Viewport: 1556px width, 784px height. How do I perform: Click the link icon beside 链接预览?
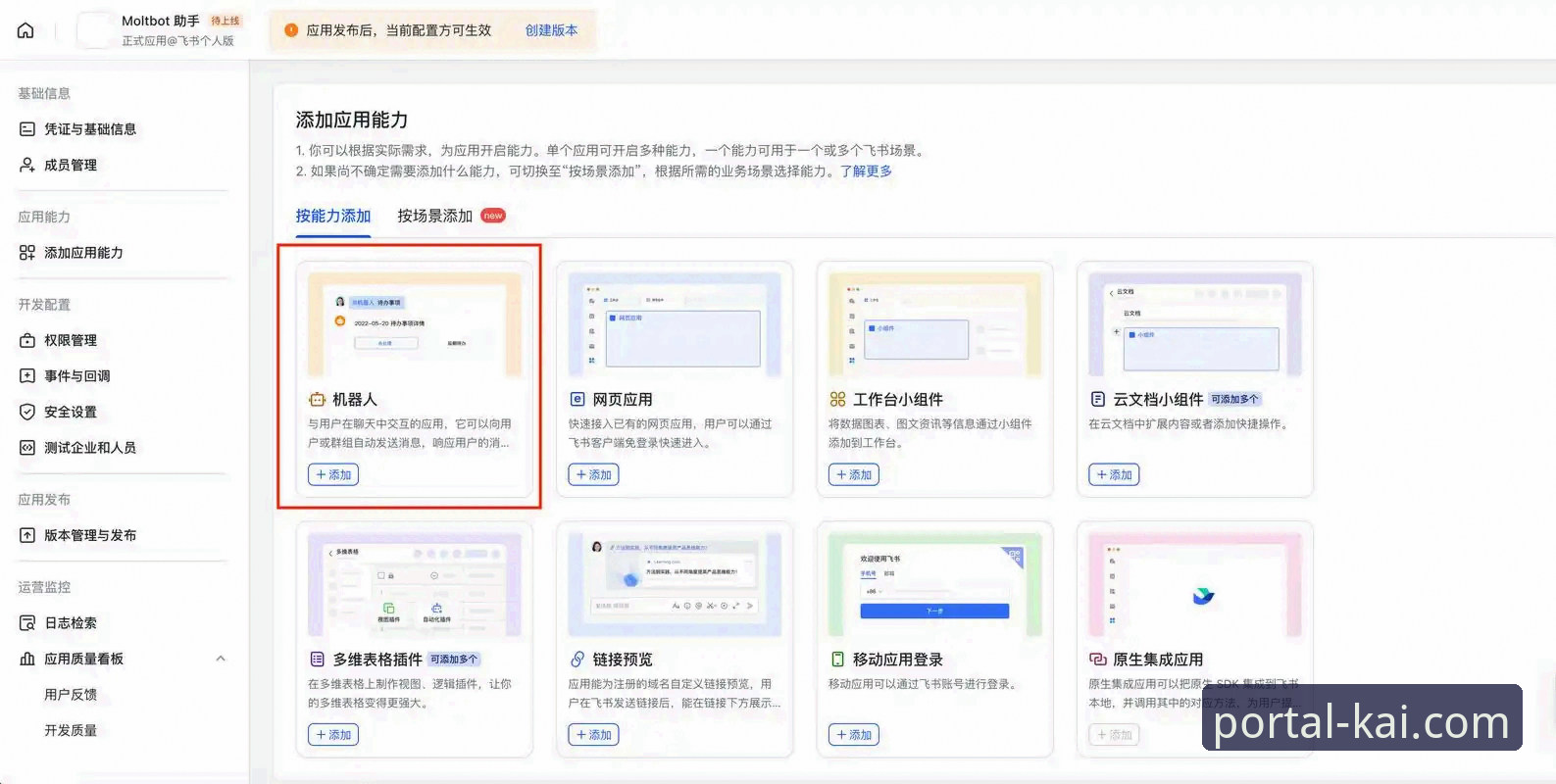(x=577, y=660)
